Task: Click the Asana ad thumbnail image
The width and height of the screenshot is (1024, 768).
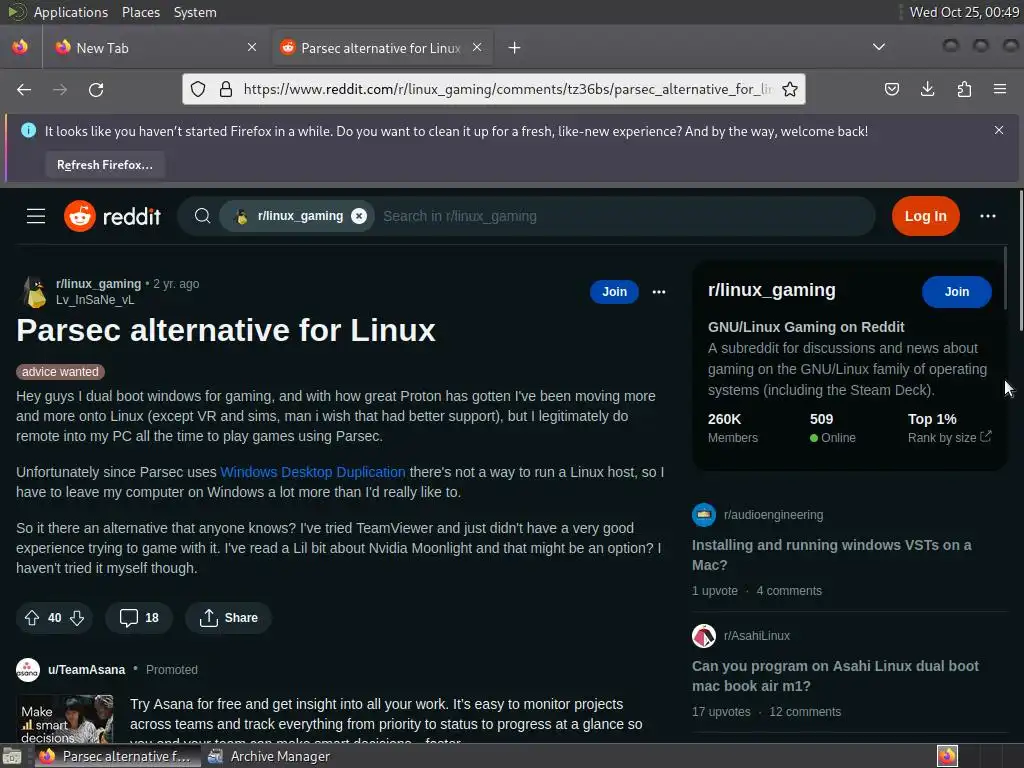Action: click(65, 719)
